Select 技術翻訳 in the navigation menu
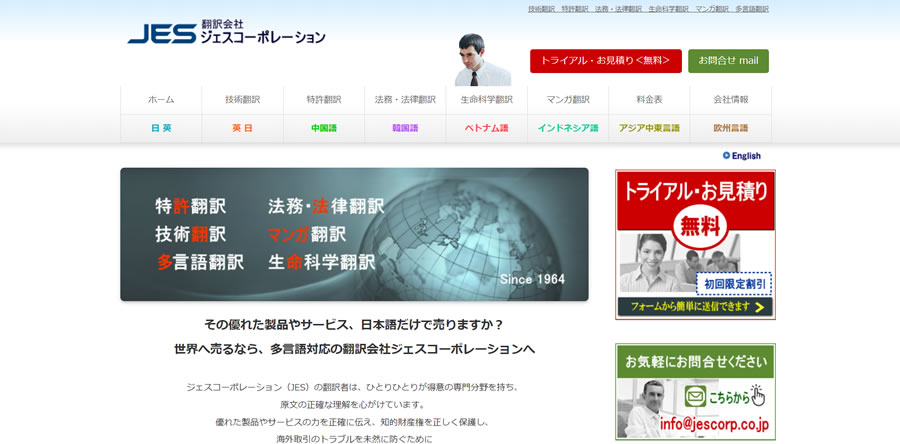Screen dimensions: 900x444 pos(243,100)
